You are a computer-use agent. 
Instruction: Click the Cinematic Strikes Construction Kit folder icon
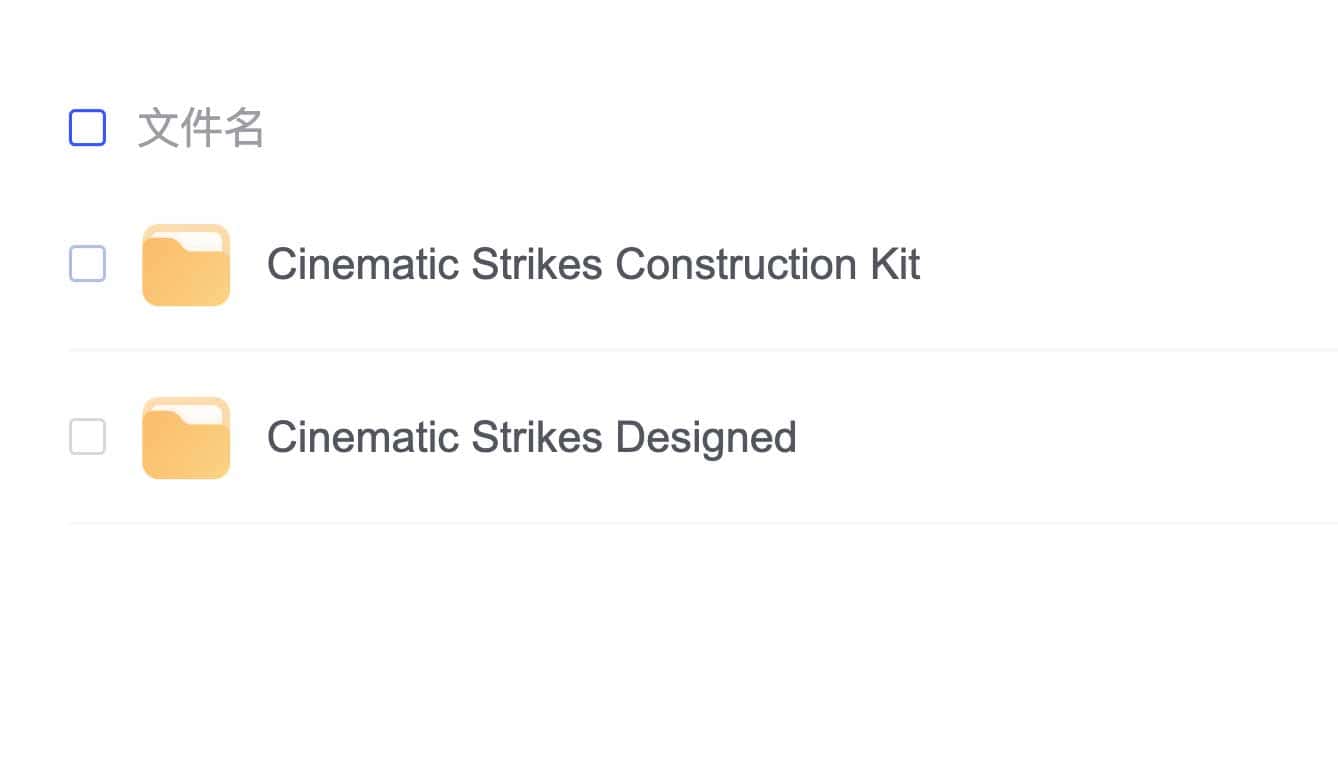click(186, 265)
